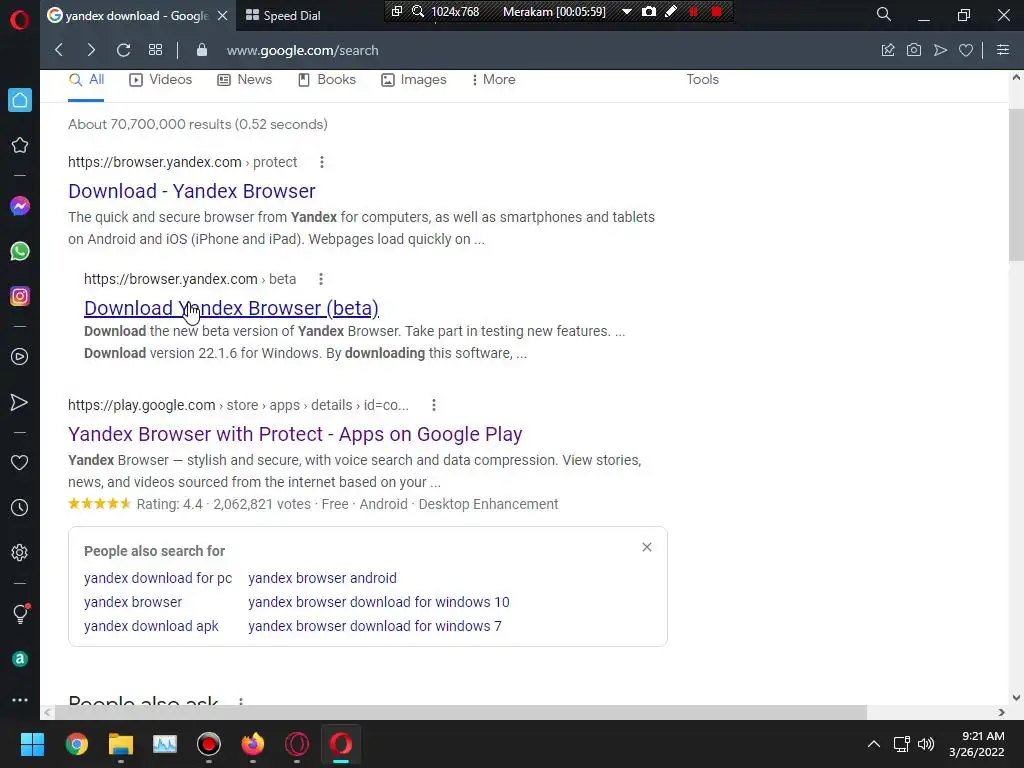Select the Books search tab
1024x768 pixels.
tap(327, 80)
